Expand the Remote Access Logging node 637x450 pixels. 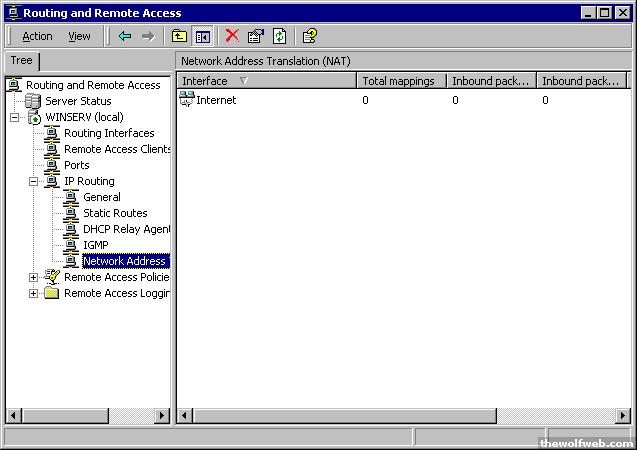[33, 293]
